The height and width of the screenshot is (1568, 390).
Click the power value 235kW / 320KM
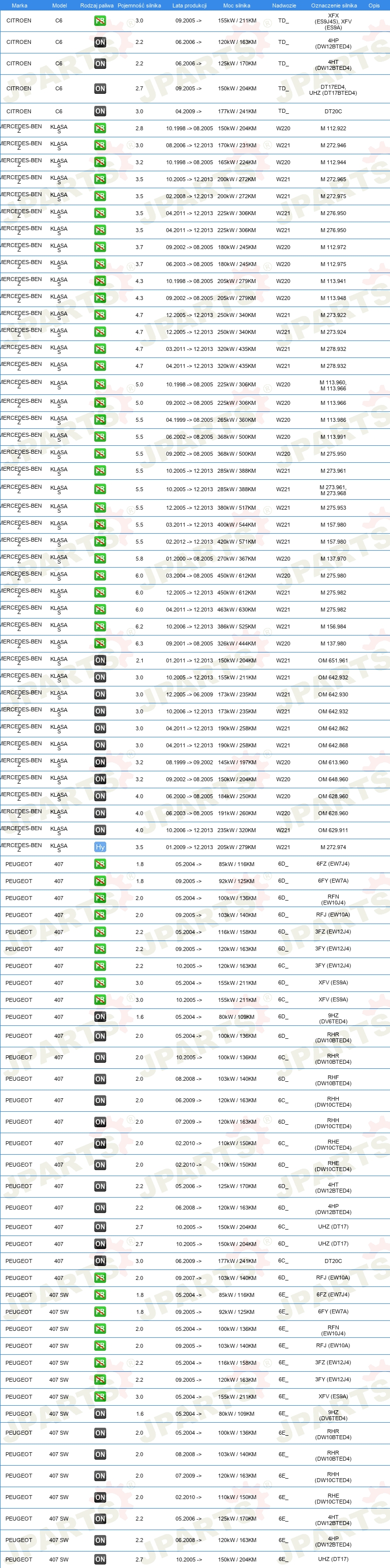237,830
